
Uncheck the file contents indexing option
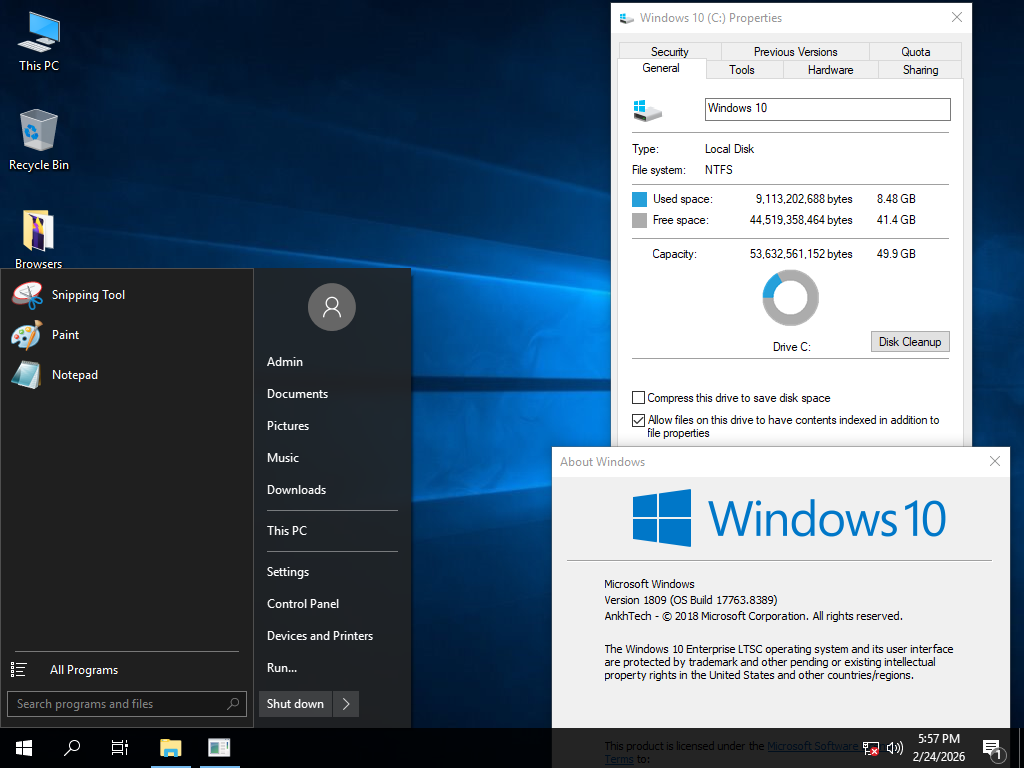click(638, 420)
